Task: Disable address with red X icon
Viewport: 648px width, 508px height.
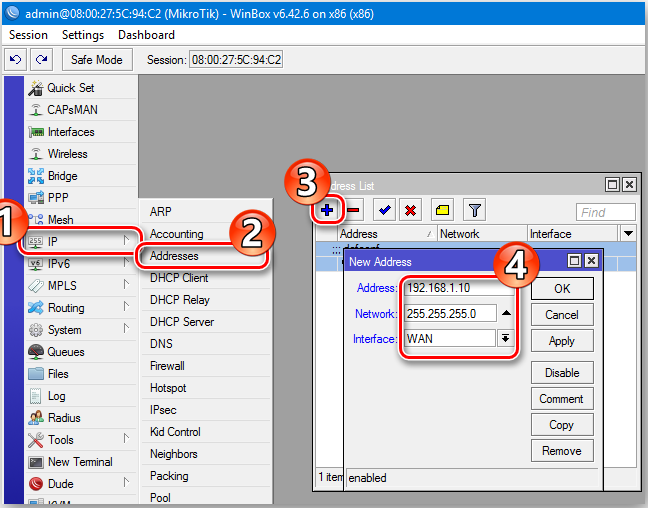Action: pyautogui.click(x=410, y=210)
